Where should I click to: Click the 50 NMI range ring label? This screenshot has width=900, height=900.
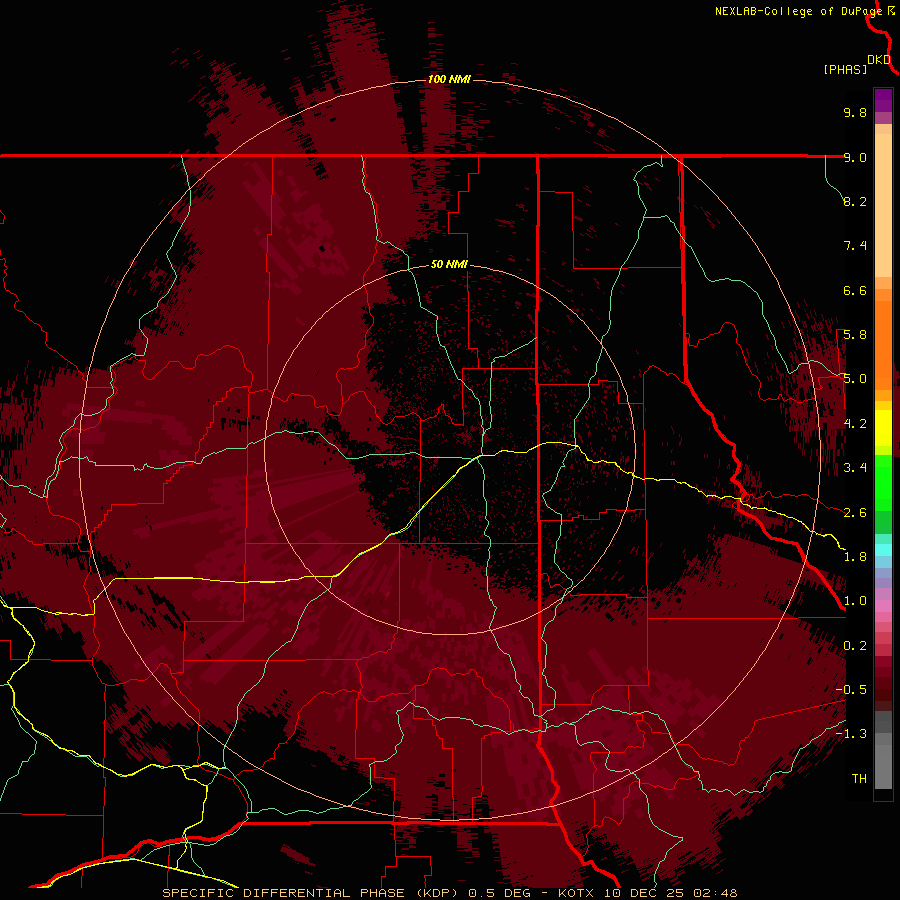point(449,264)
